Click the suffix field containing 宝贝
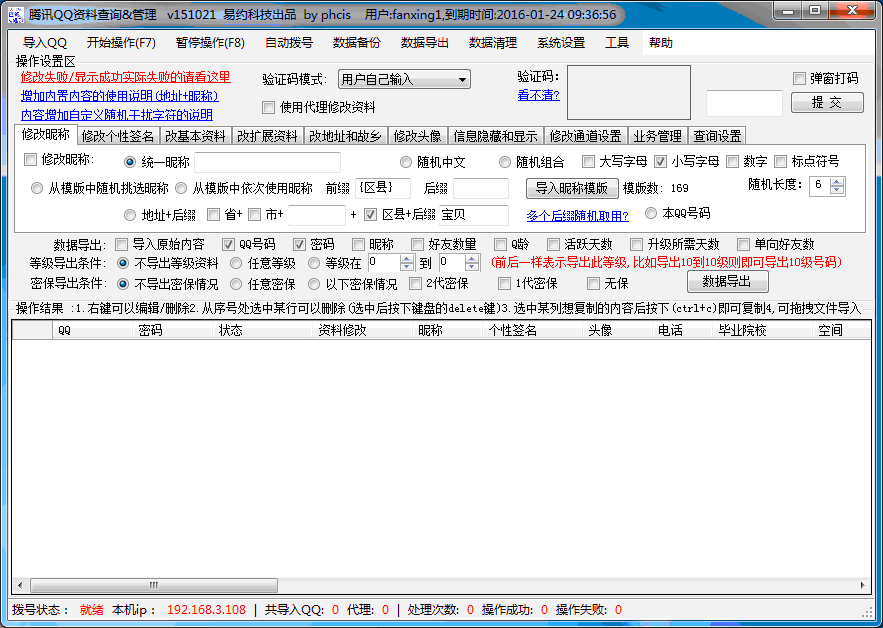The image size is (883, 628). click(474, 215)
